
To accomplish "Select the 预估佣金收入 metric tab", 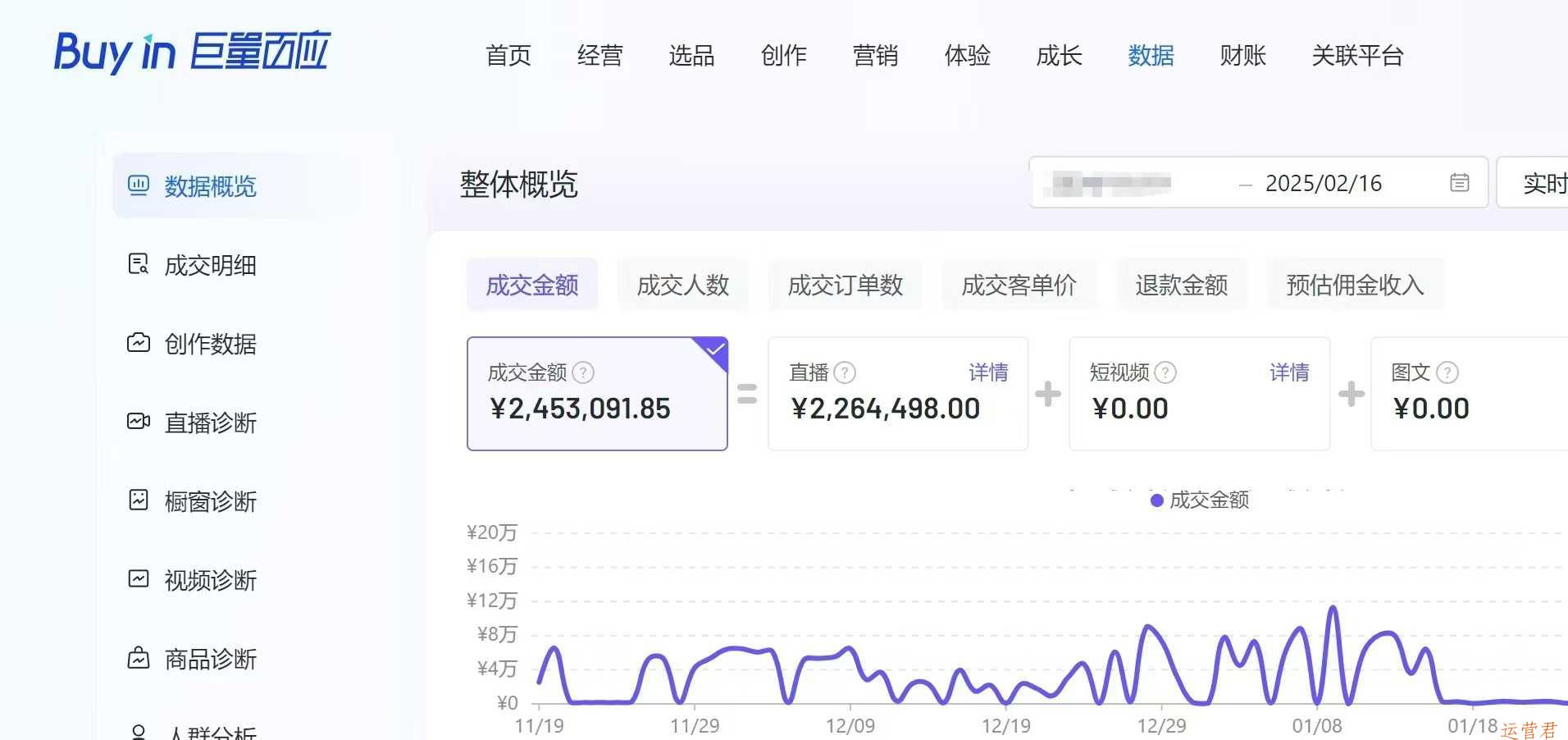I will pyautogui.click(x=1356, y=285).
